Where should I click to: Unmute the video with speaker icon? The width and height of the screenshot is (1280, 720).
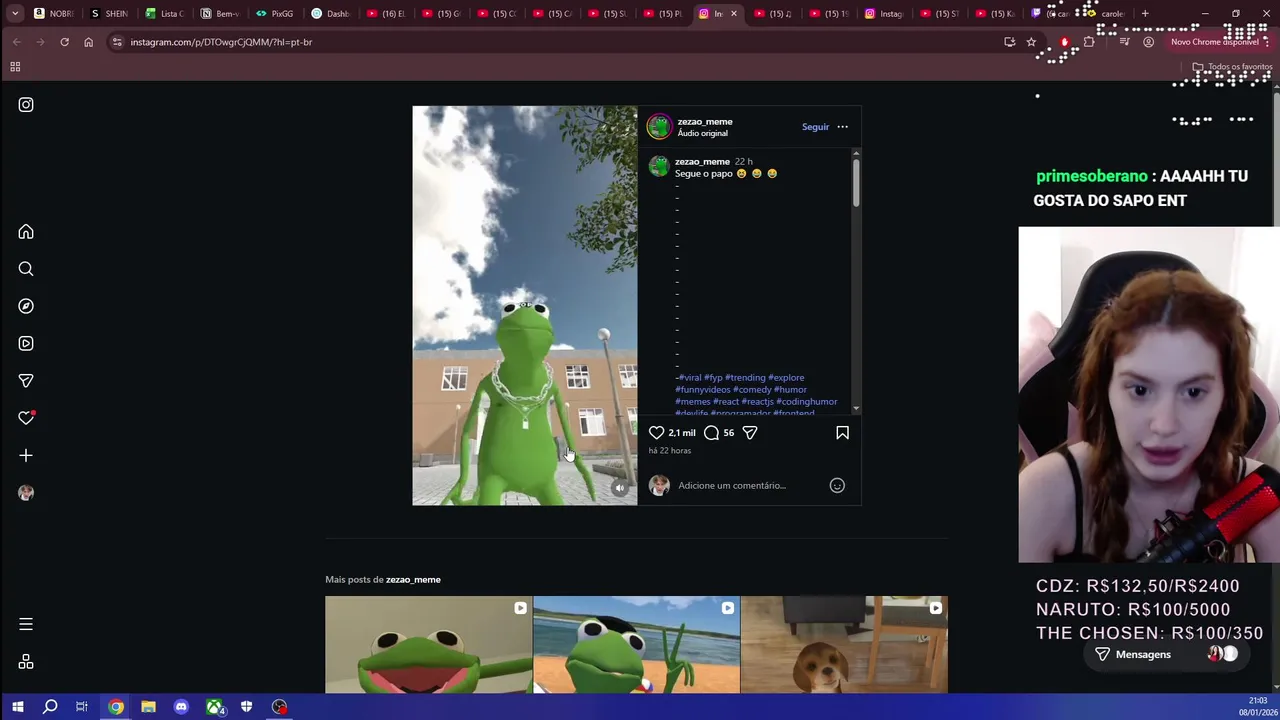(620, 488)
